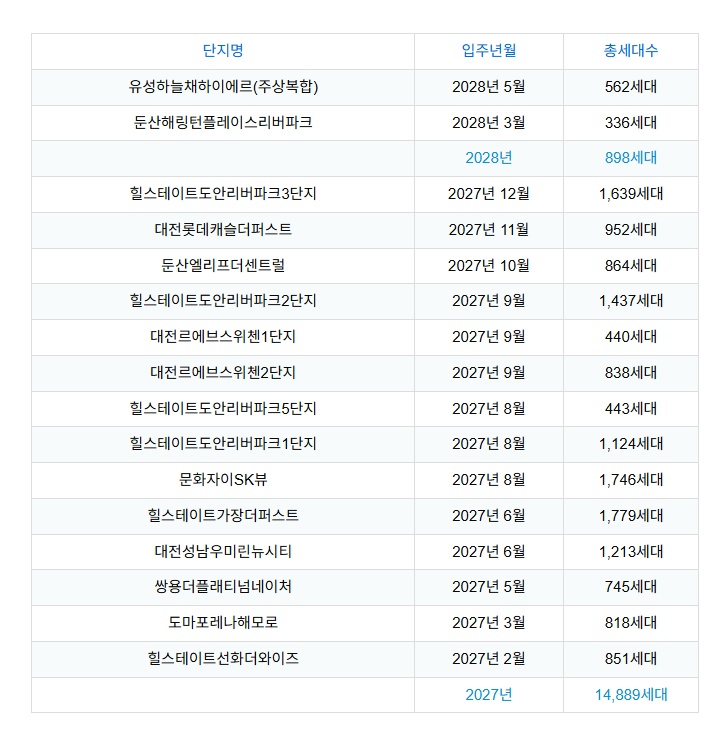This screenshot has width=726, height=742.
Task: Click 도마포레나해모로 complex name
Action: click(x=222, y=623)
